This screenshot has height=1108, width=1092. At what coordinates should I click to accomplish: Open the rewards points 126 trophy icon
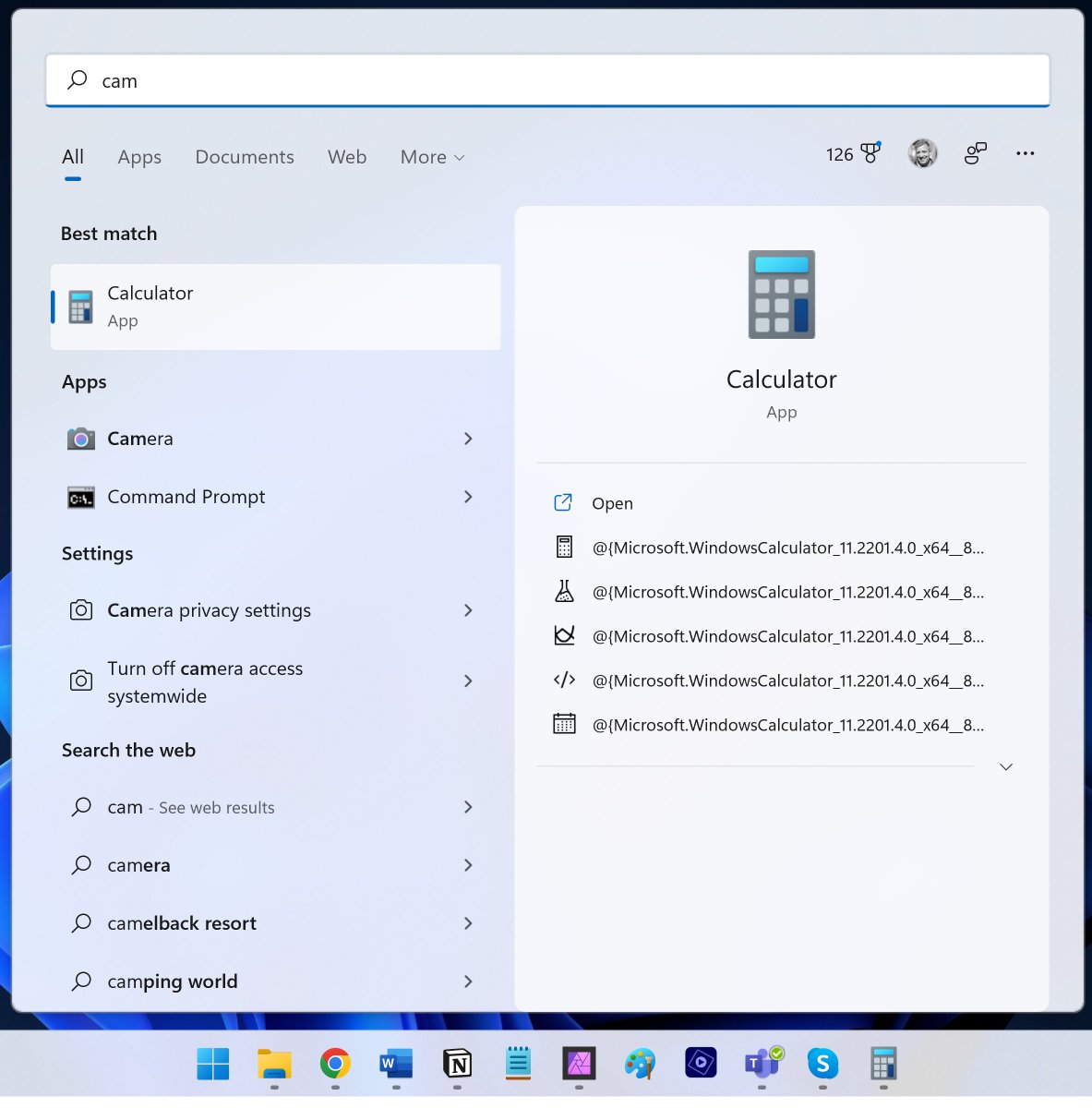point(854,154)
